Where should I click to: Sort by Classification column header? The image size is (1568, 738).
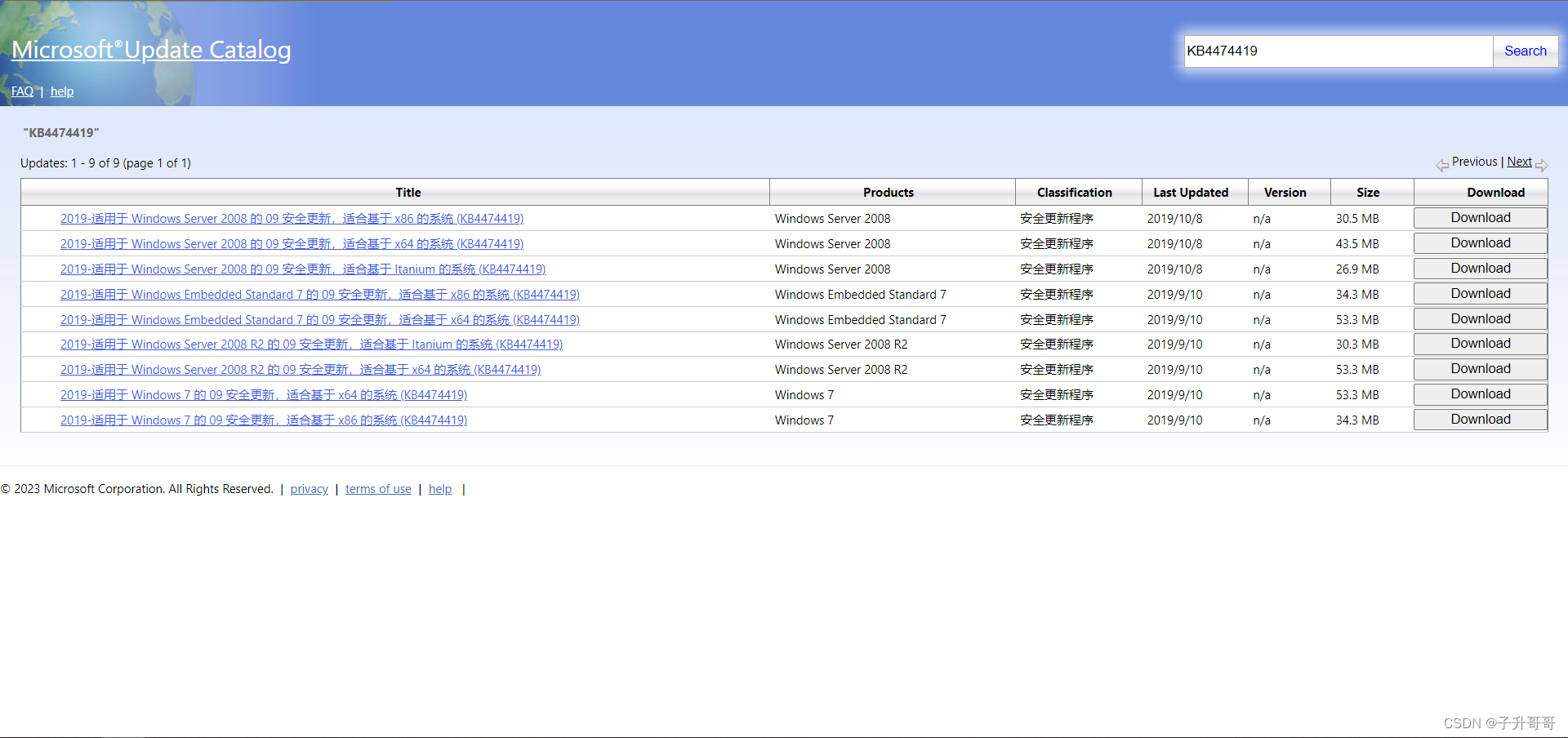[1075, 193]
